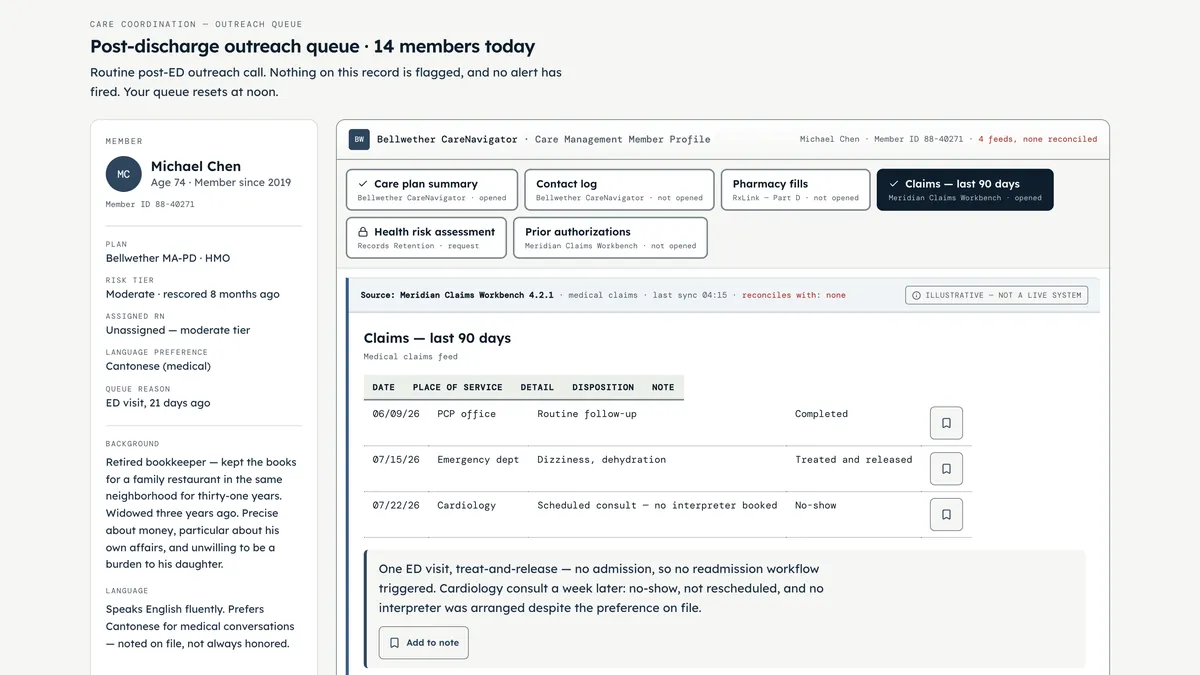Viewport: 1200px width, 675px height.
Task: Click the 'Source: Meridian Claims Workbench 4.2.1' label
Action: [457, 295]
